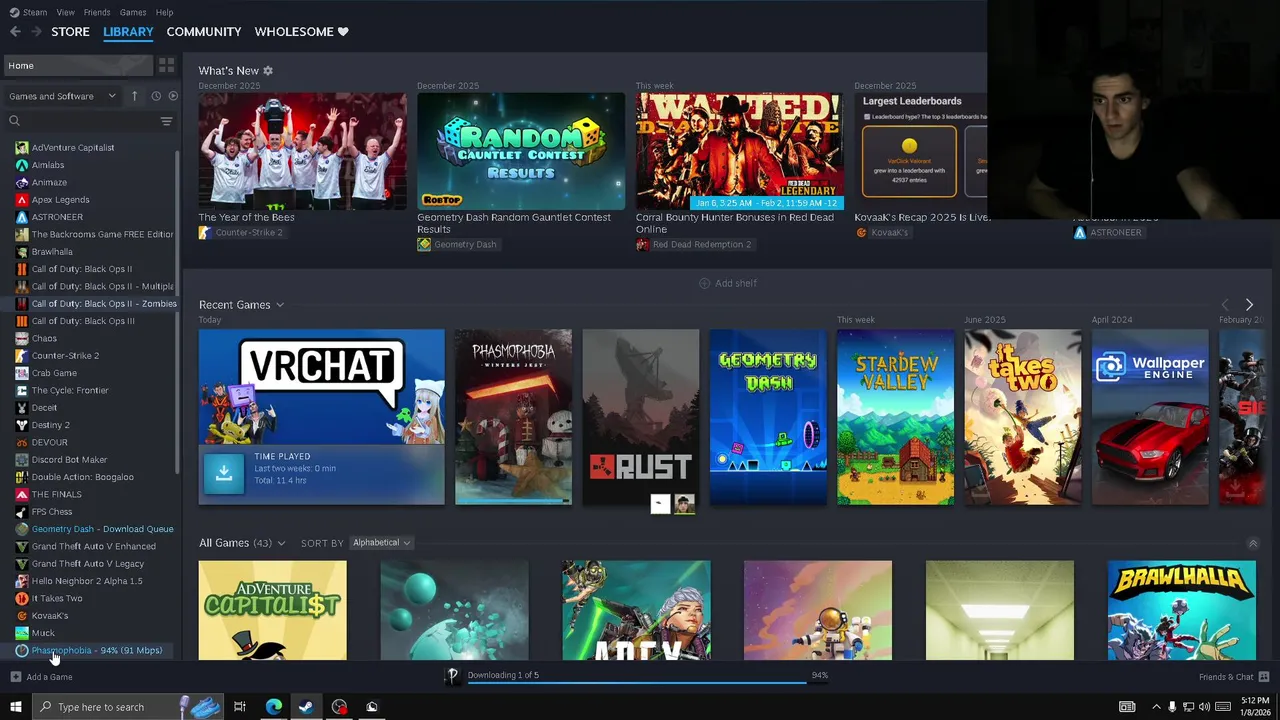This screenshot has height=720, width=1280.
Task: Select THE FINALS sidebar icon
Action: coord(22,494)
